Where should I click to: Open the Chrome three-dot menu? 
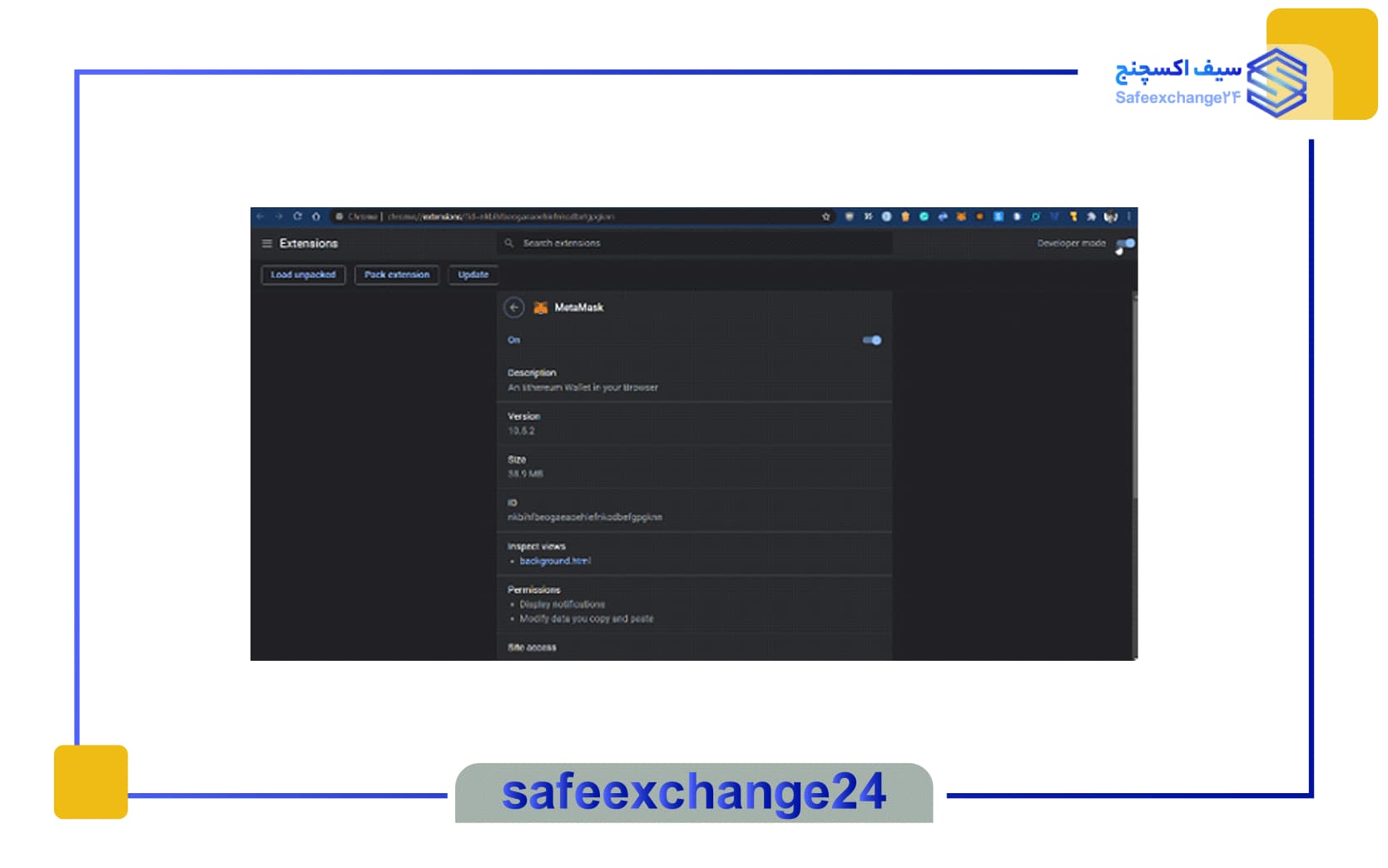(1129, 216)
